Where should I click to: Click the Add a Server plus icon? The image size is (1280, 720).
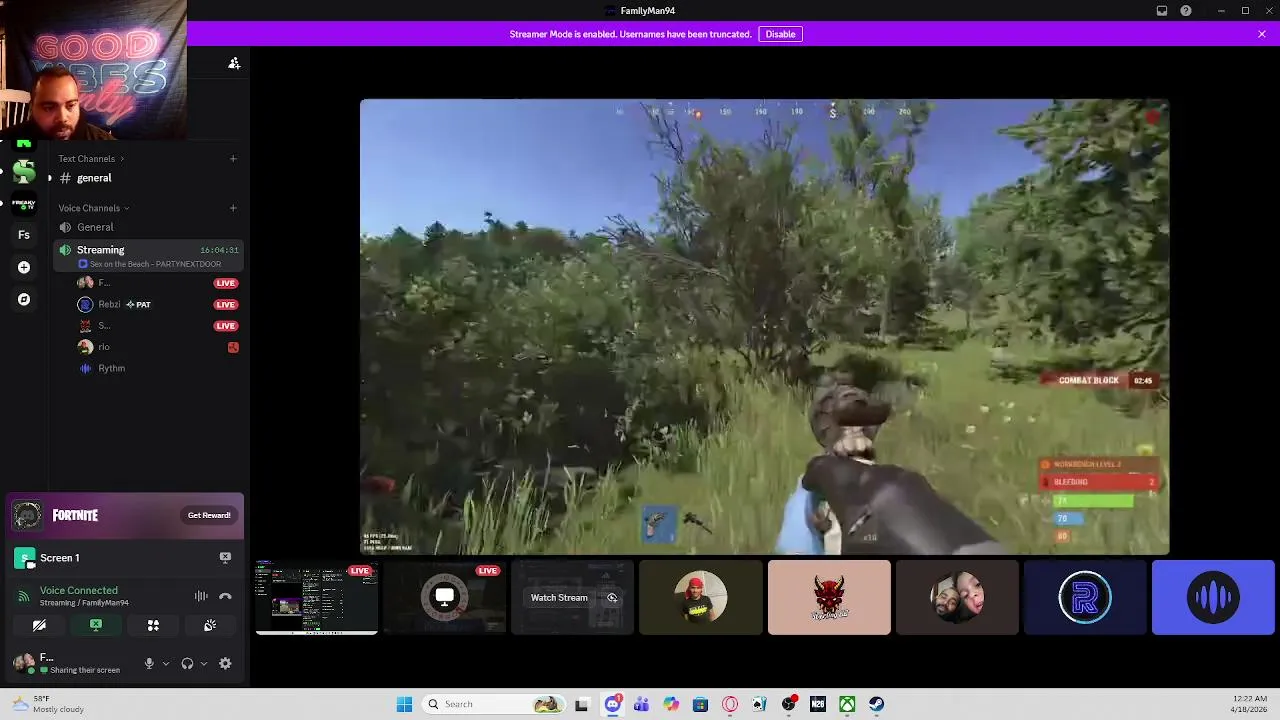tap(24, 267)
